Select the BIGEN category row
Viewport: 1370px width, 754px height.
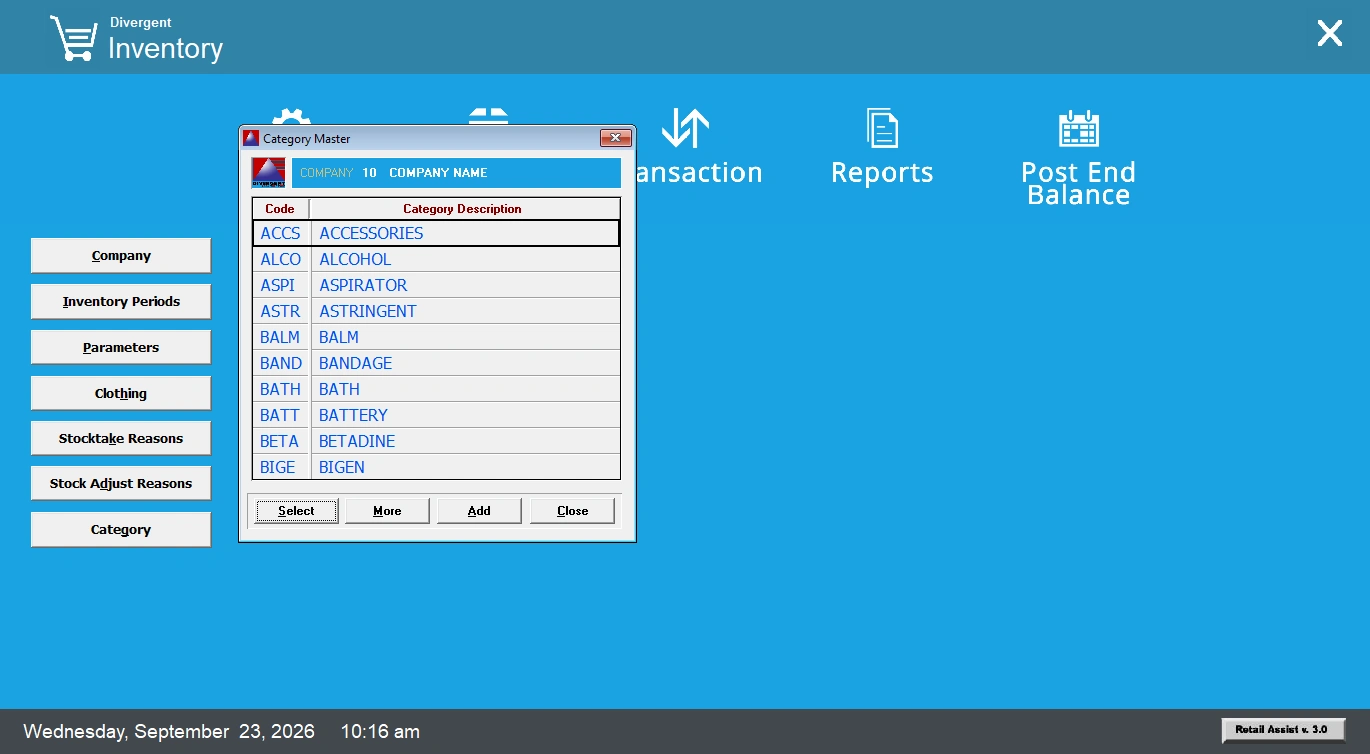[436, 467]
